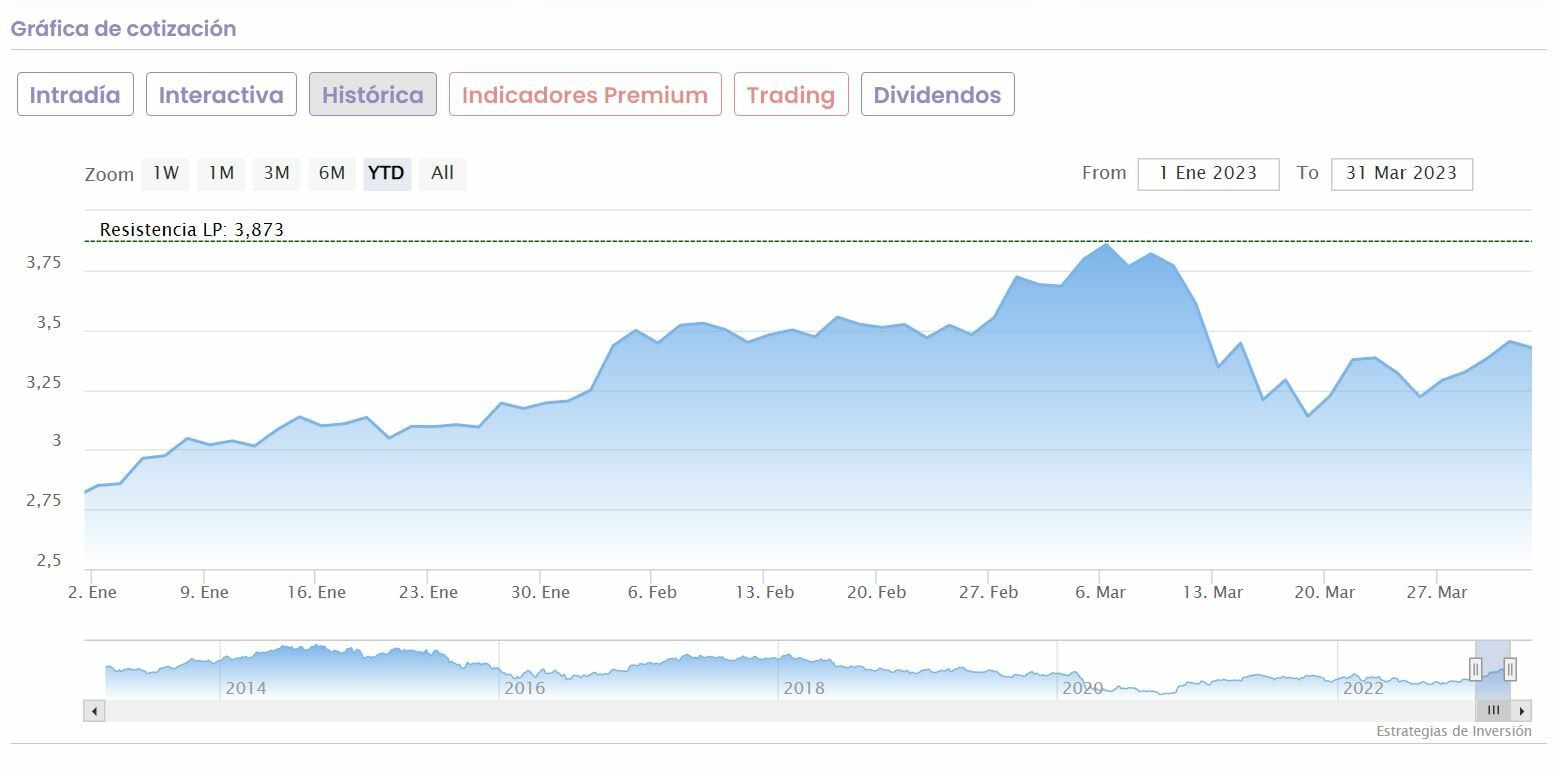Choose the 6M zoom button
Screen dimensions: 1560x773
pos(332,173)
